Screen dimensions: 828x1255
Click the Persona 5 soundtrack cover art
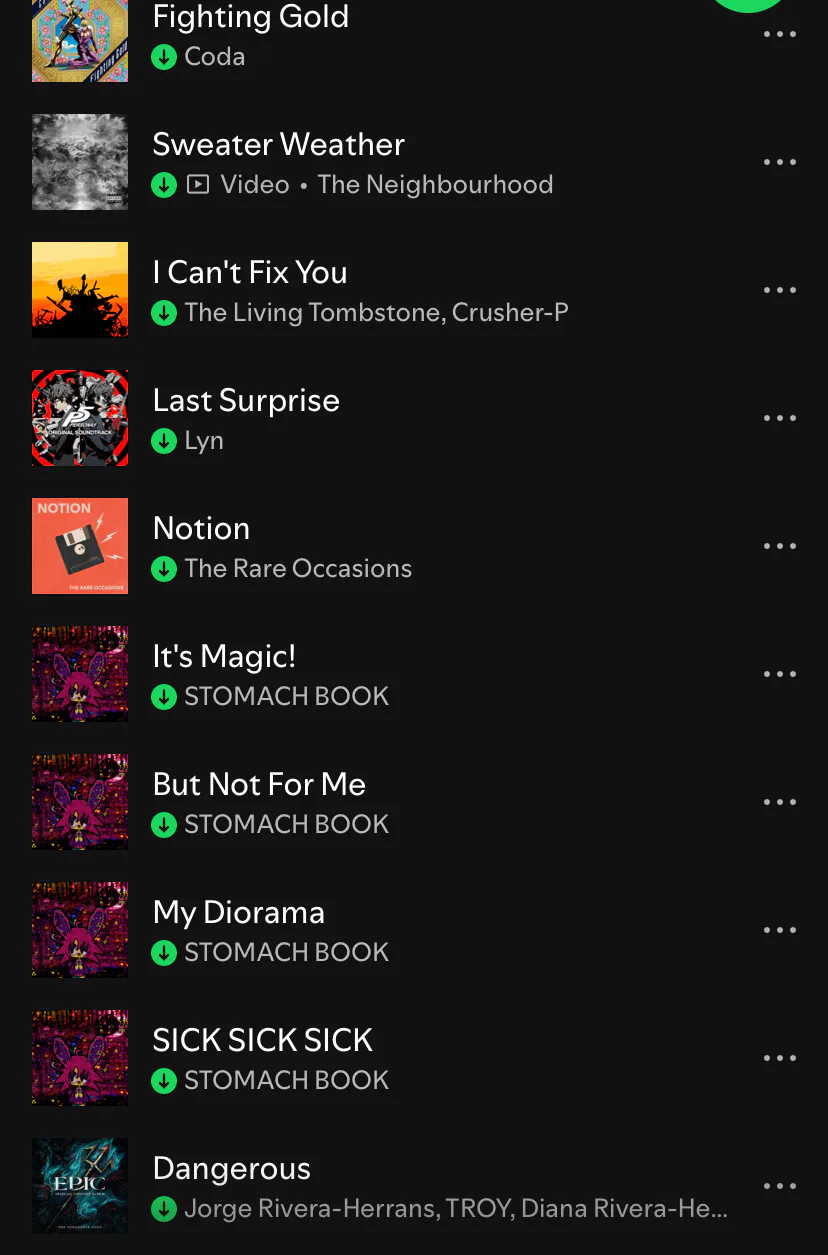tap(80, 418)
